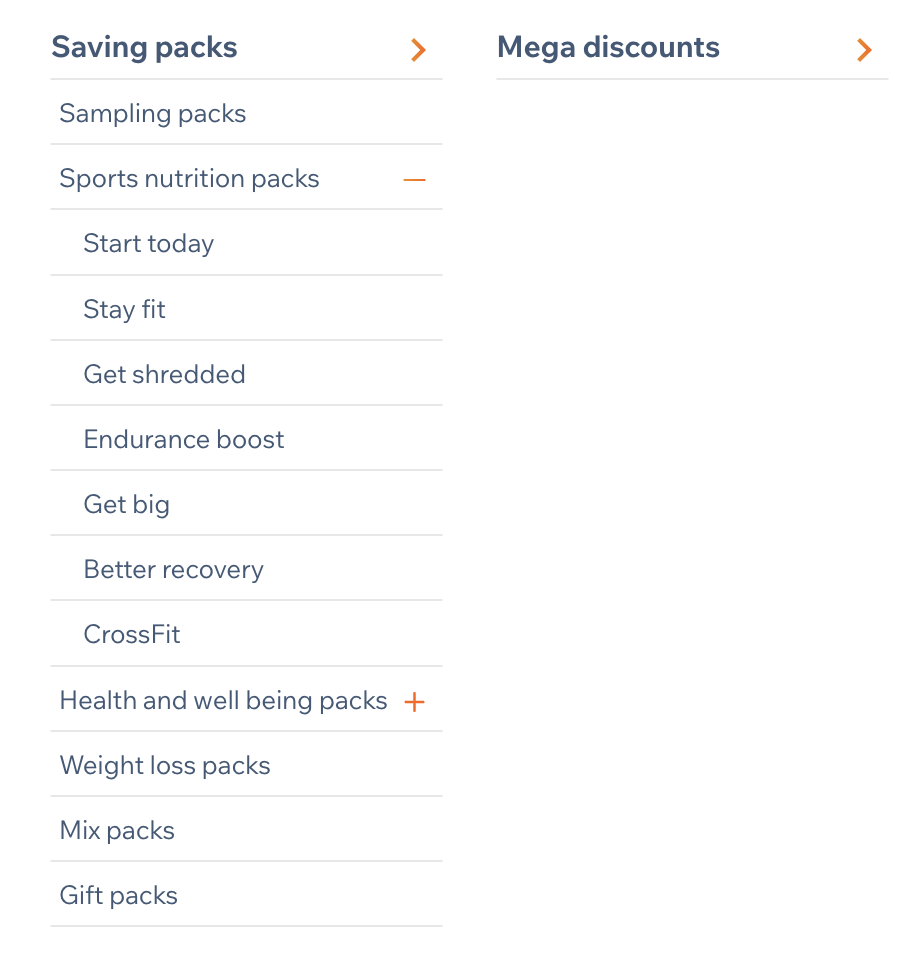Click the orange arrow beside Mega discounts
The width and height of the screenshot is (906, 966).
pyautogui.click(x=863, y=50)
